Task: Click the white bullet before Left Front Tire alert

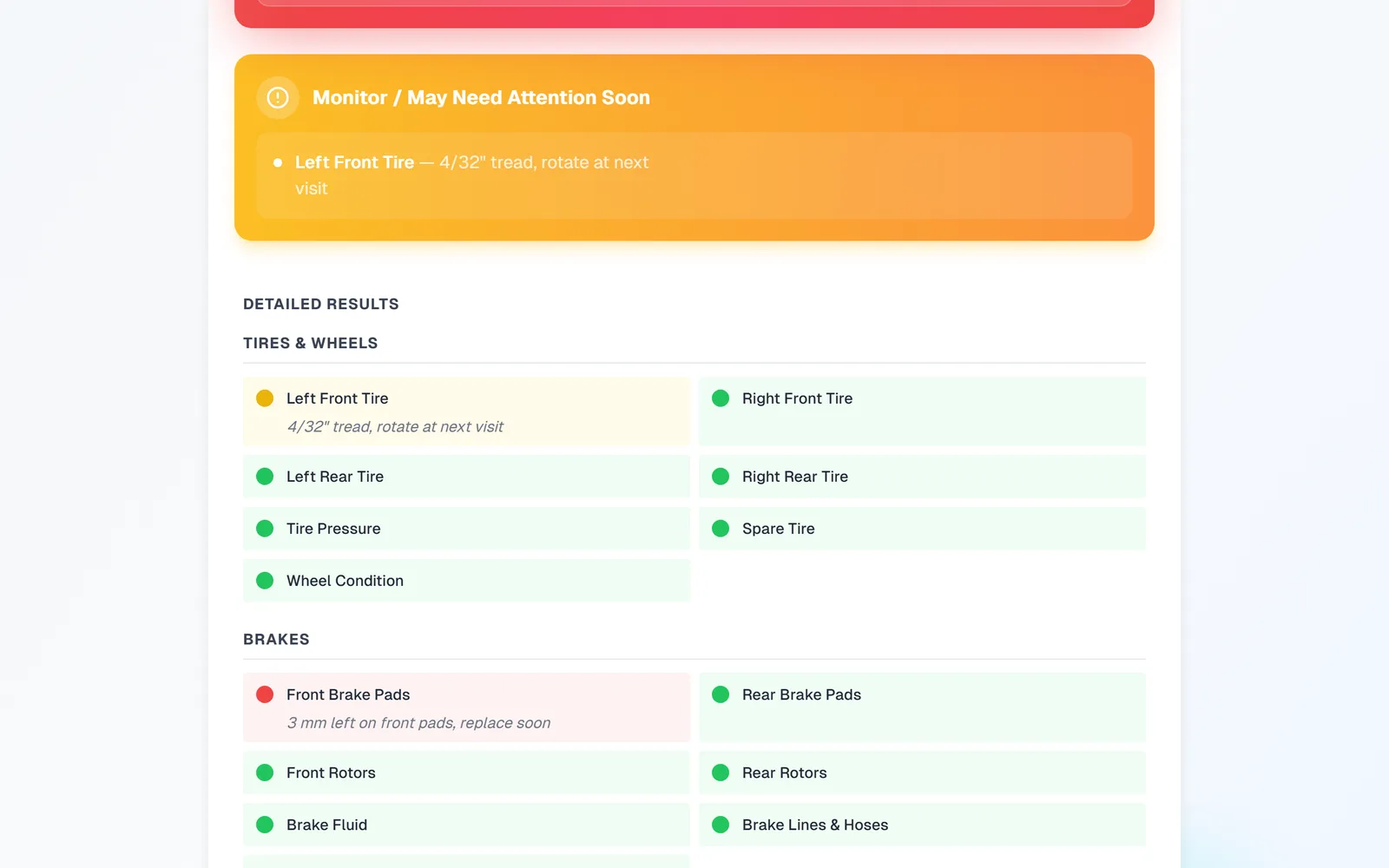Action: coord(278,162)
